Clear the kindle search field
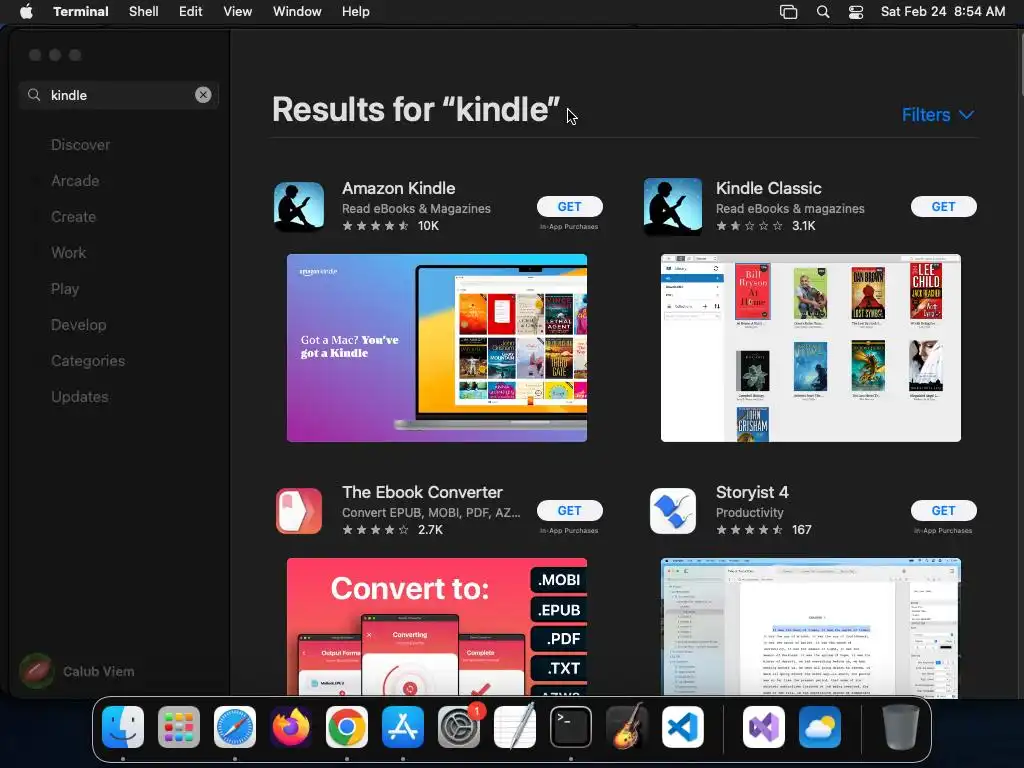The height and width of the screenshot is (768, 1024). click(203, 95)
